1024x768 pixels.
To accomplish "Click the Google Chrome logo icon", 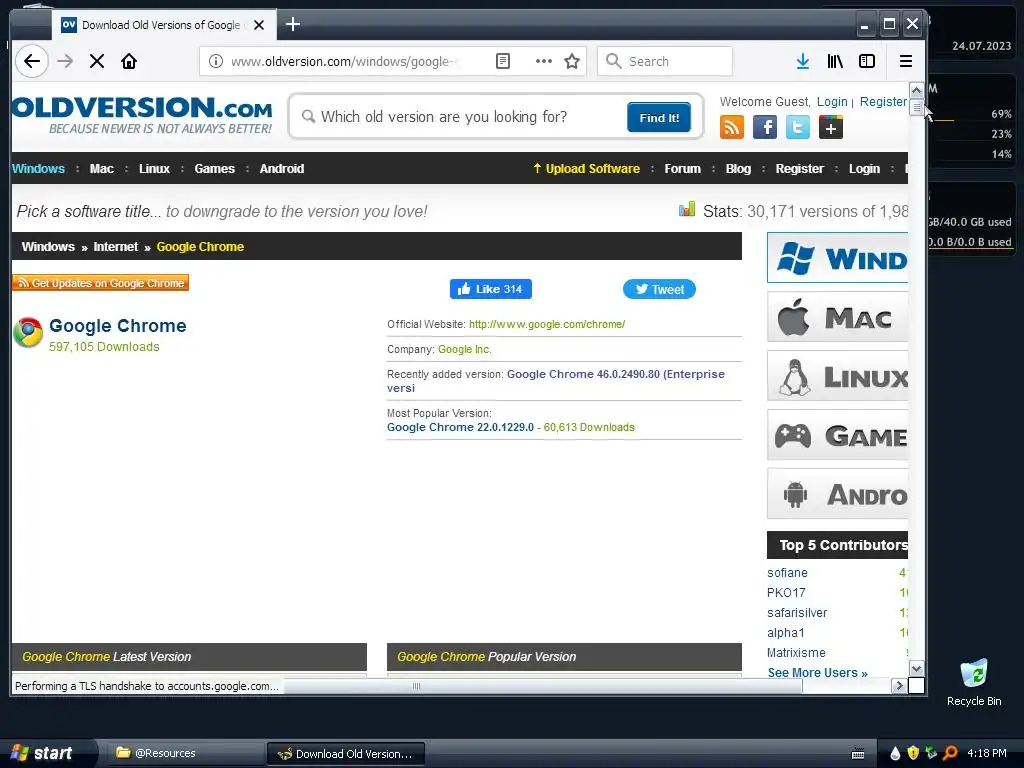I will coord(28,333).
